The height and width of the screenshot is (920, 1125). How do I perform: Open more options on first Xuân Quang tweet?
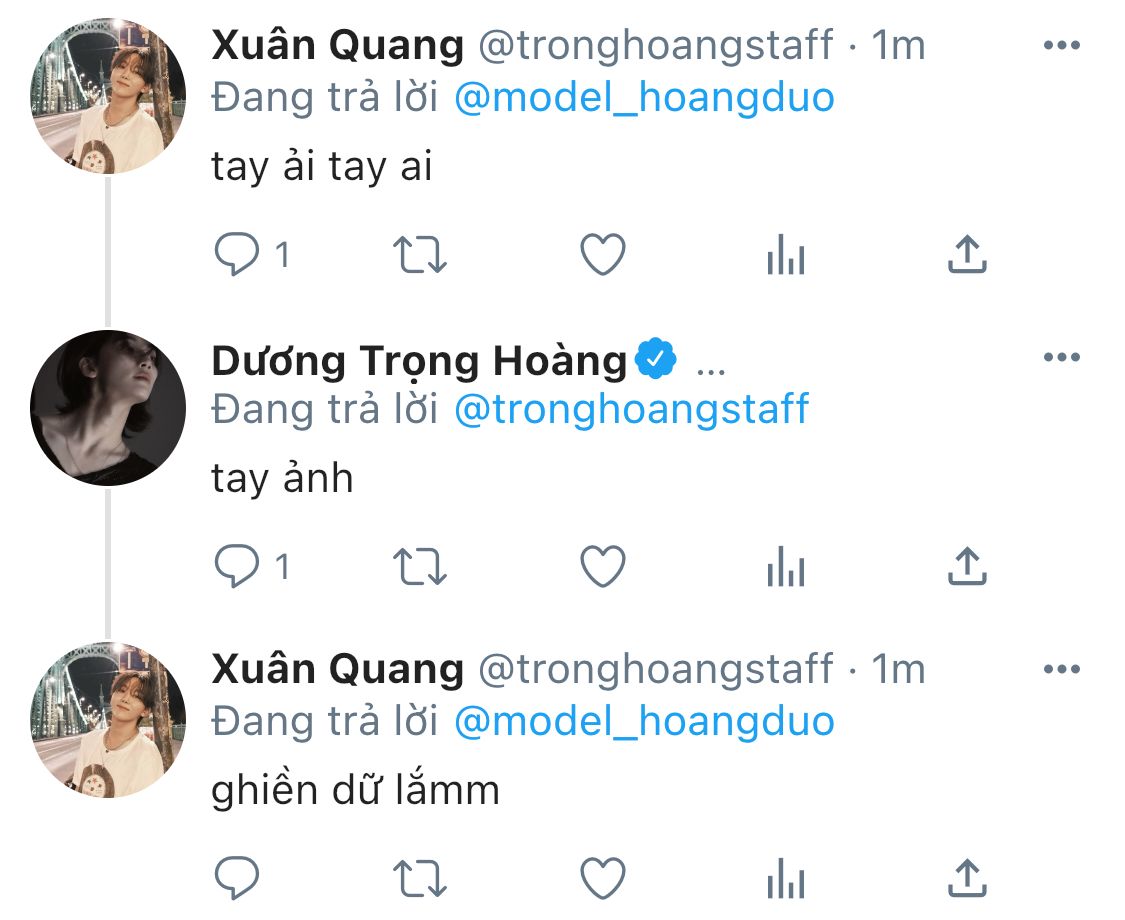pyautogui.click(x=1062, y=45)
